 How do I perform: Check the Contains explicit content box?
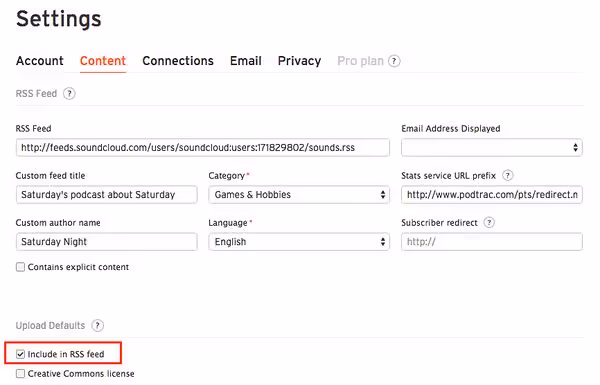click(20, 267)
